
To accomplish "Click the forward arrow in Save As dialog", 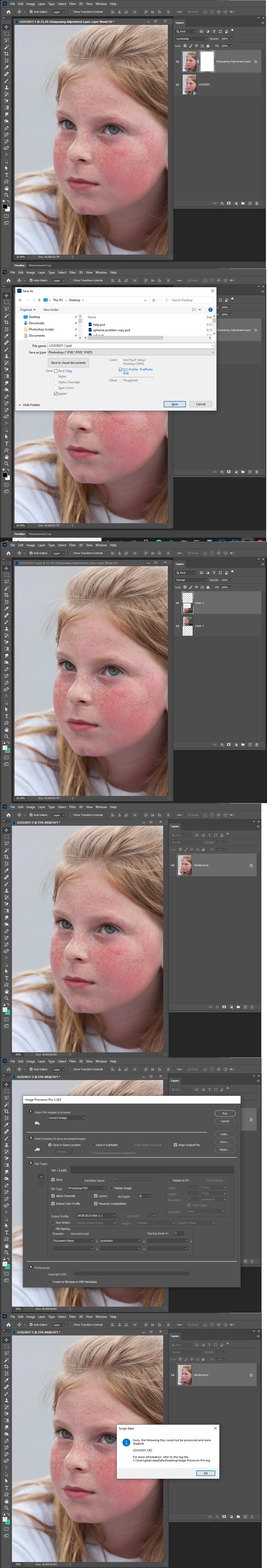I will (x=27, y=300).
